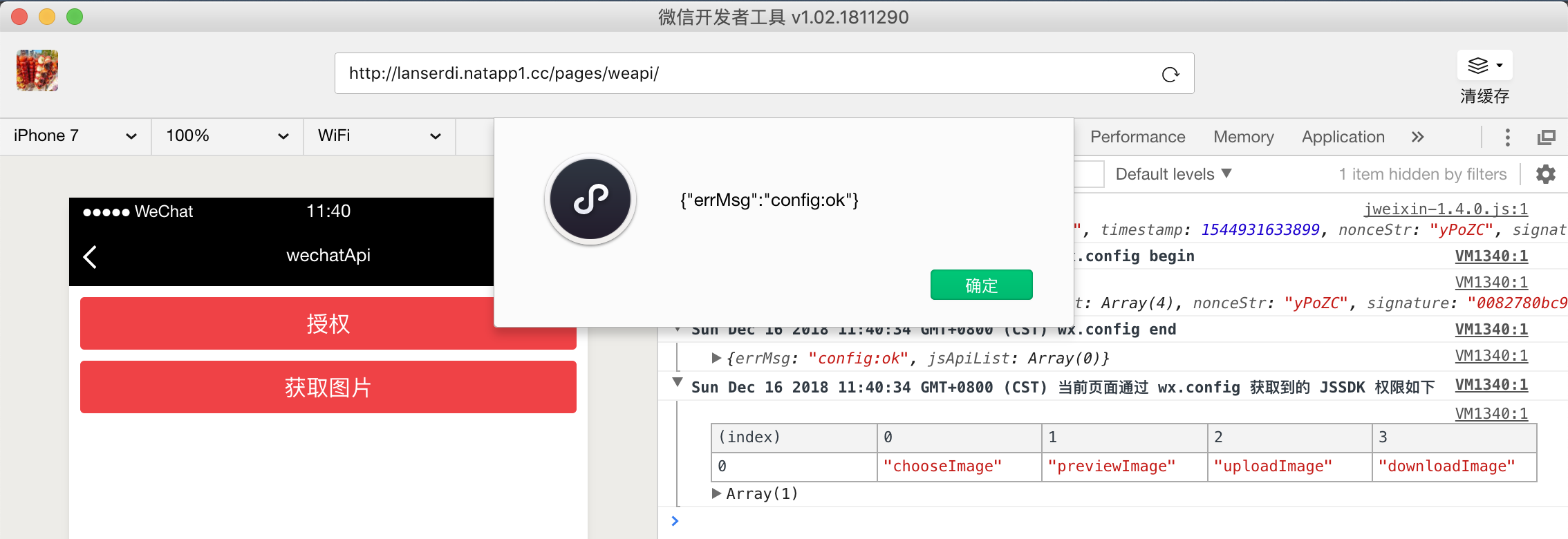1568x539 pixels.
Task: Open VM1340:1 link beside wx.config end
Action: 1491,329
